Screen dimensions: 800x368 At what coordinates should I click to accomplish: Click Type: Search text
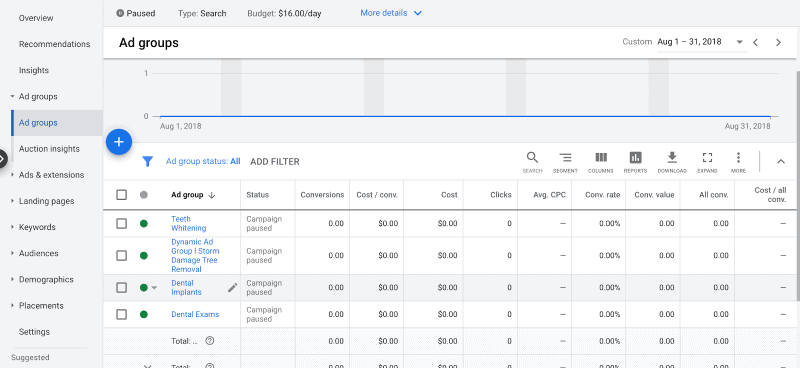click(202, 13)
